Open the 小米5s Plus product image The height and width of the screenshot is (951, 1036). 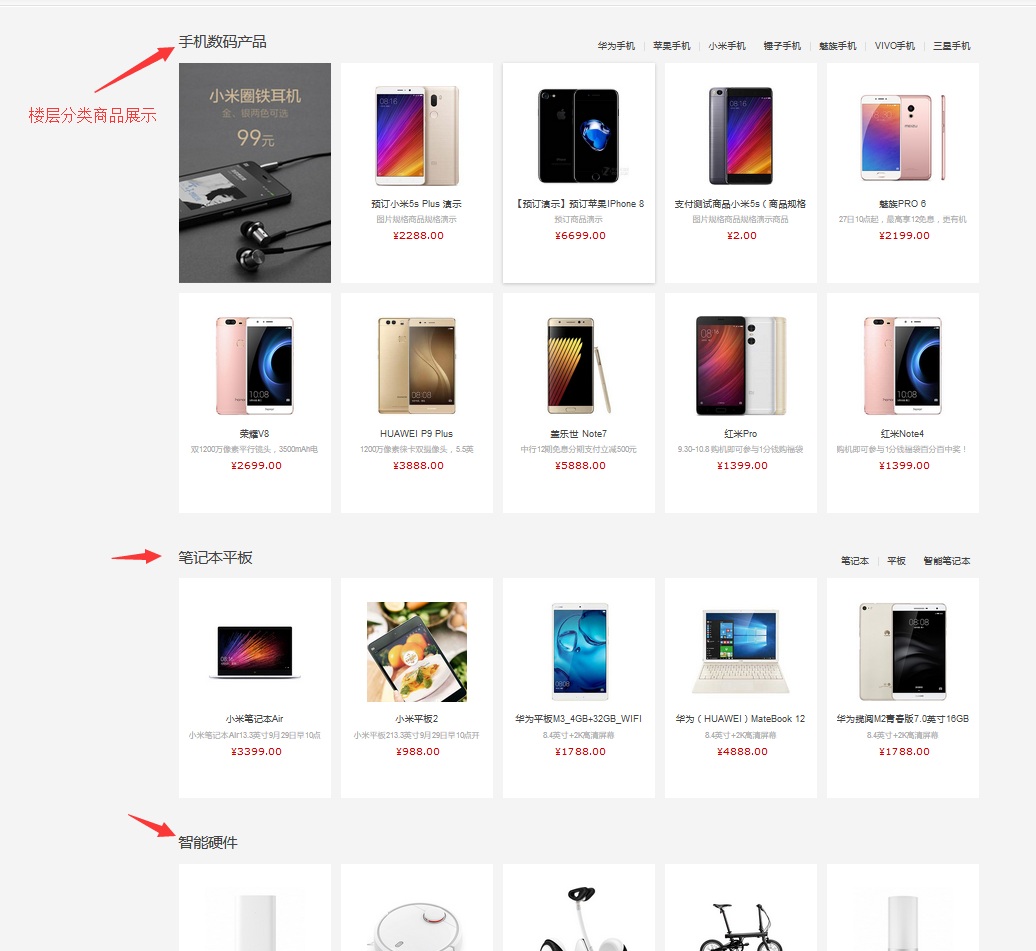coord(416,135)
